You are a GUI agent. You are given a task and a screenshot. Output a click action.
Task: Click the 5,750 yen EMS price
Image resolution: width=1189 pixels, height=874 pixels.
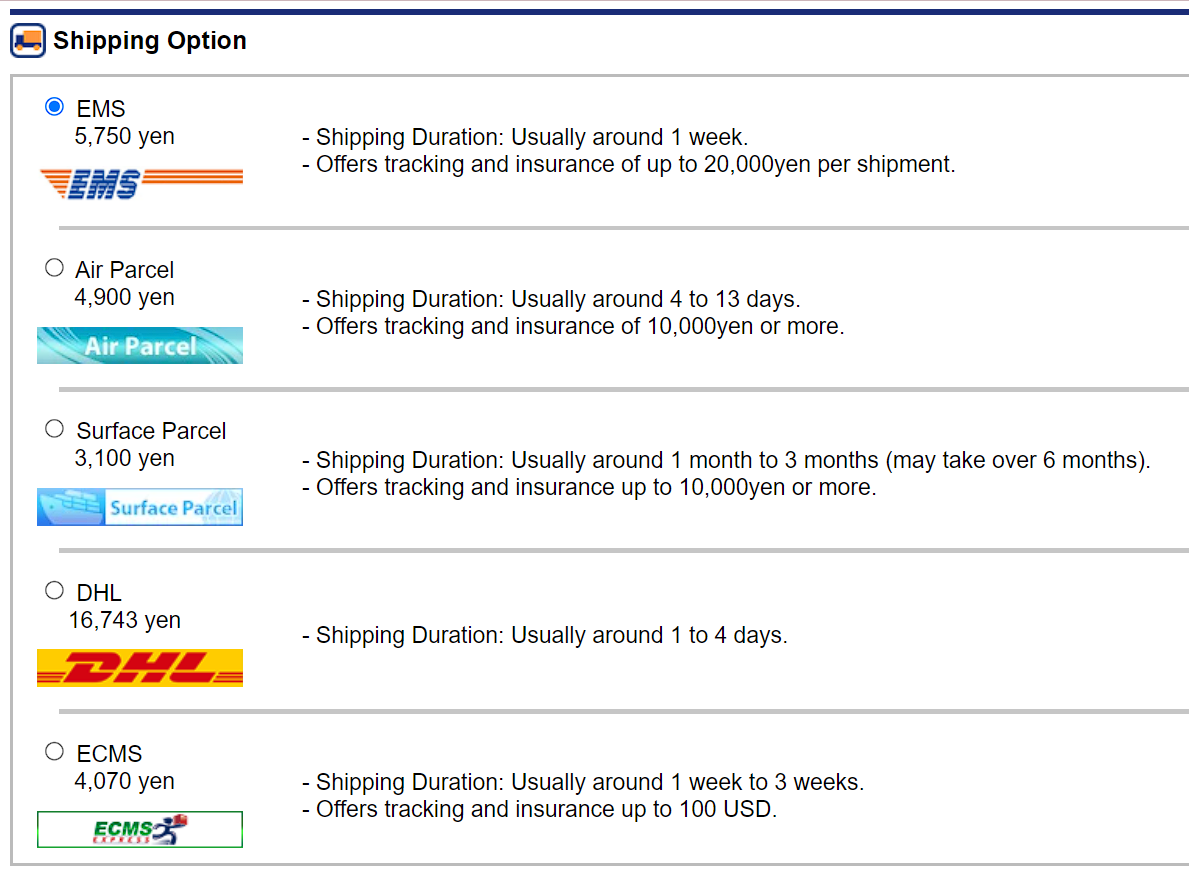click(124, 136)
